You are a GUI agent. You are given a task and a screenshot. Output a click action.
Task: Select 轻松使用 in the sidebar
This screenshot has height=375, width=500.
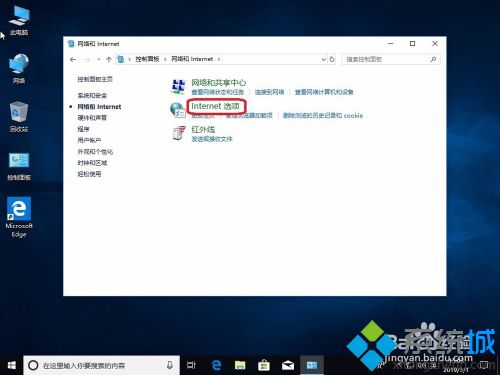(89, 174)
